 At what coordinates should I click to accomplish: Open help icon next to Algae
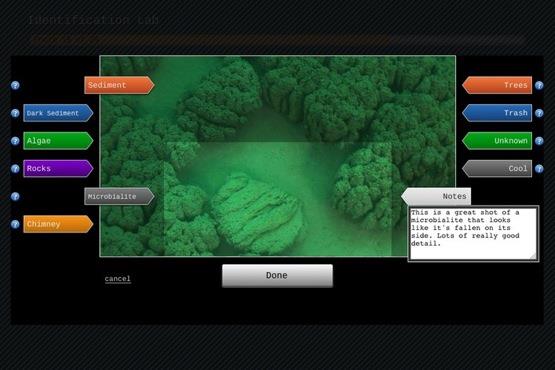pos(15,141)
